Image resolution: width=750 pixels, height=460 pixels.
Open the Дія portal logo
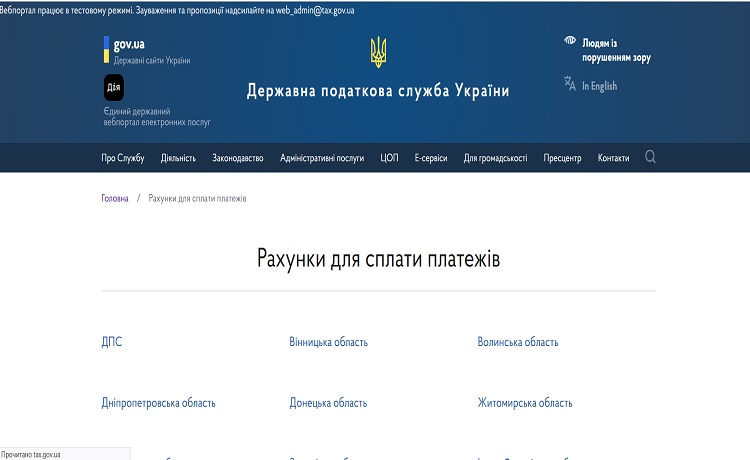pos(113,87)
